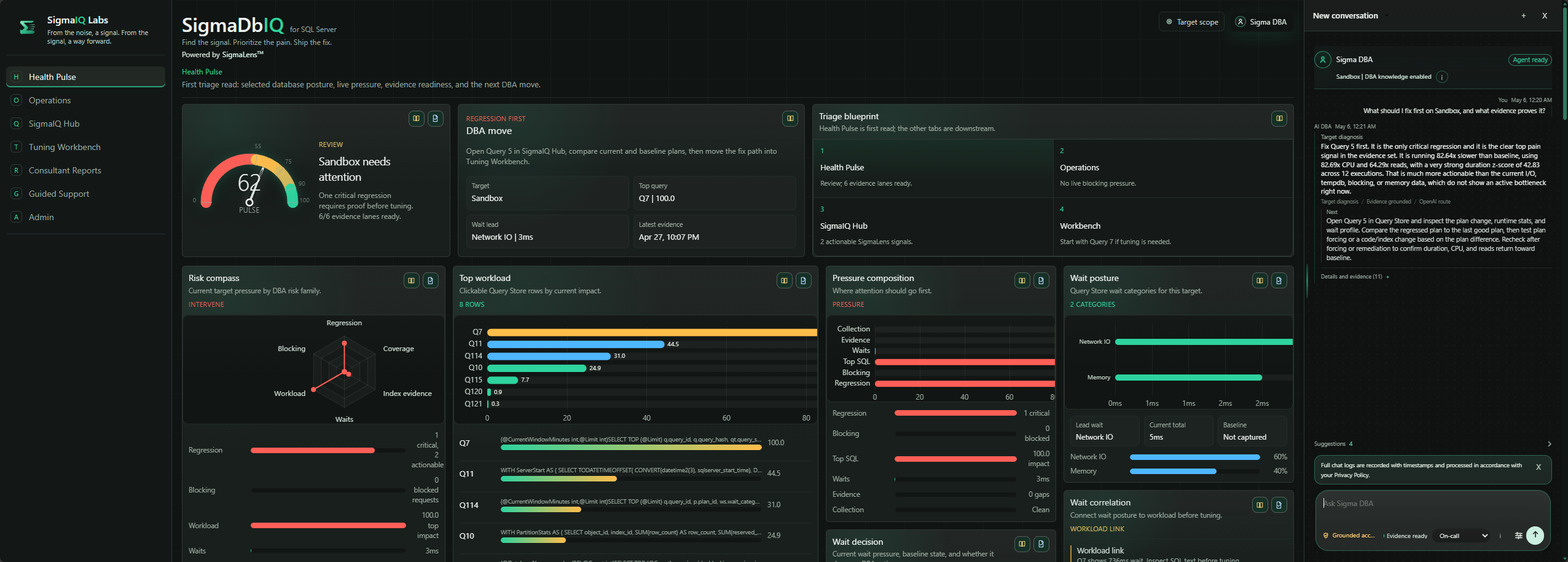Screen dimensions: 1568x562
Task: Open the Q11 WITH ServerStart query row
Action: pyautogui.click(x=635, y=474)
